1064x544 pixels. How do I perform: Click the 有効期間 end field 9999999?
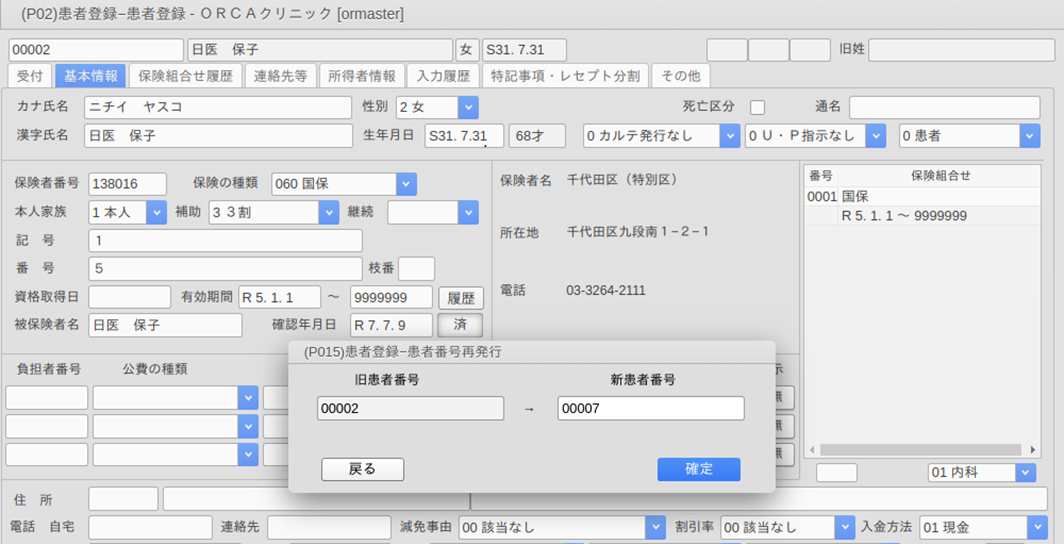(391, 297)
